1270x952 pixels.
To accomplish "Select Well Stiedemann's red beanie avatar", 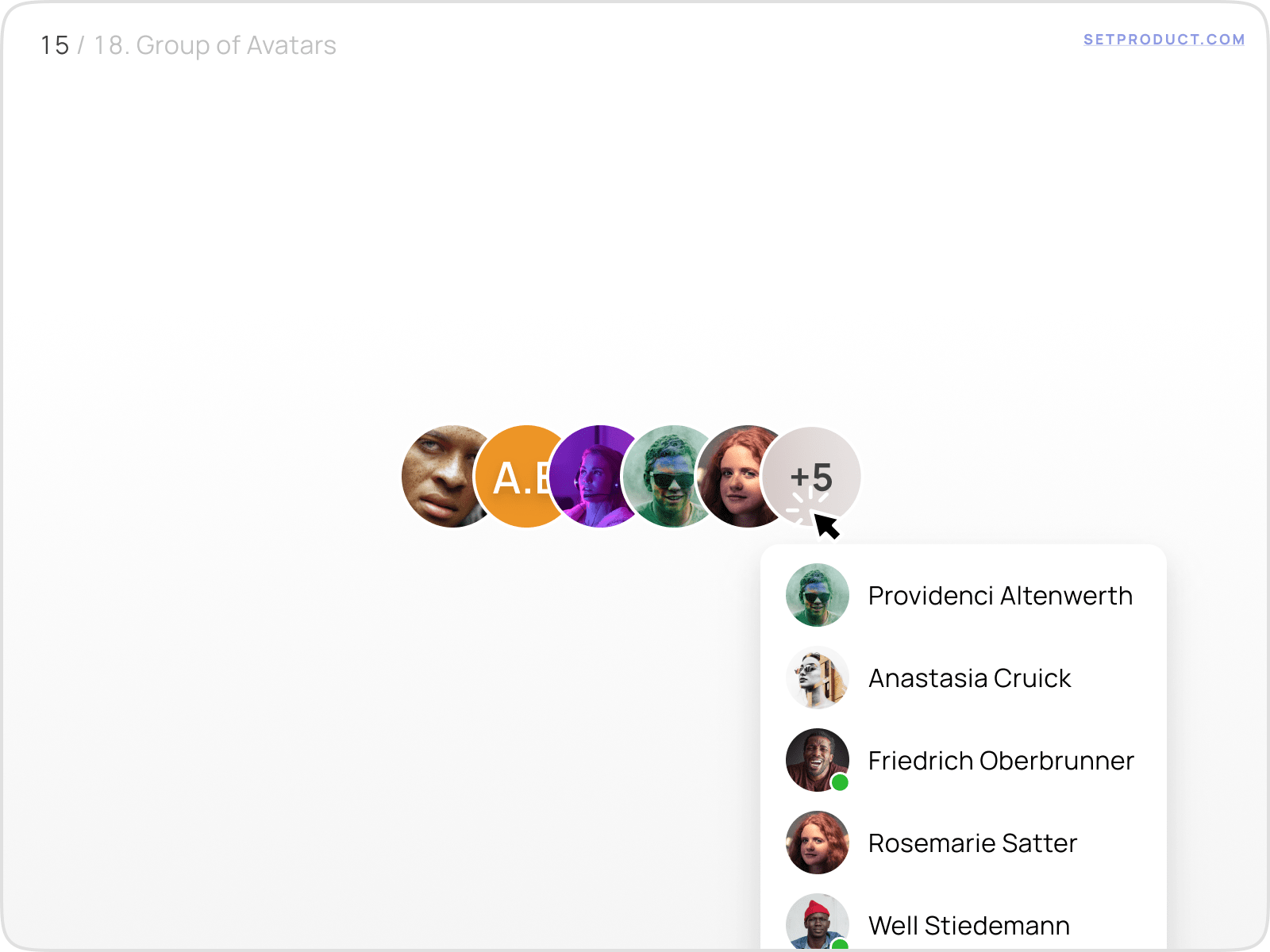I will click(818, 923).
